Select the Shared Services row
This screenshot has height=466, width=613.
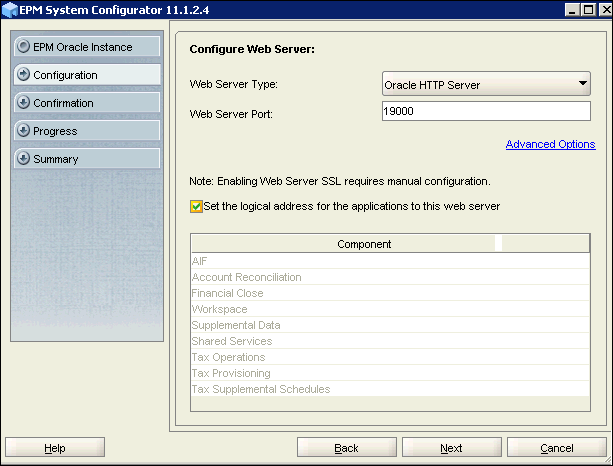390,341
